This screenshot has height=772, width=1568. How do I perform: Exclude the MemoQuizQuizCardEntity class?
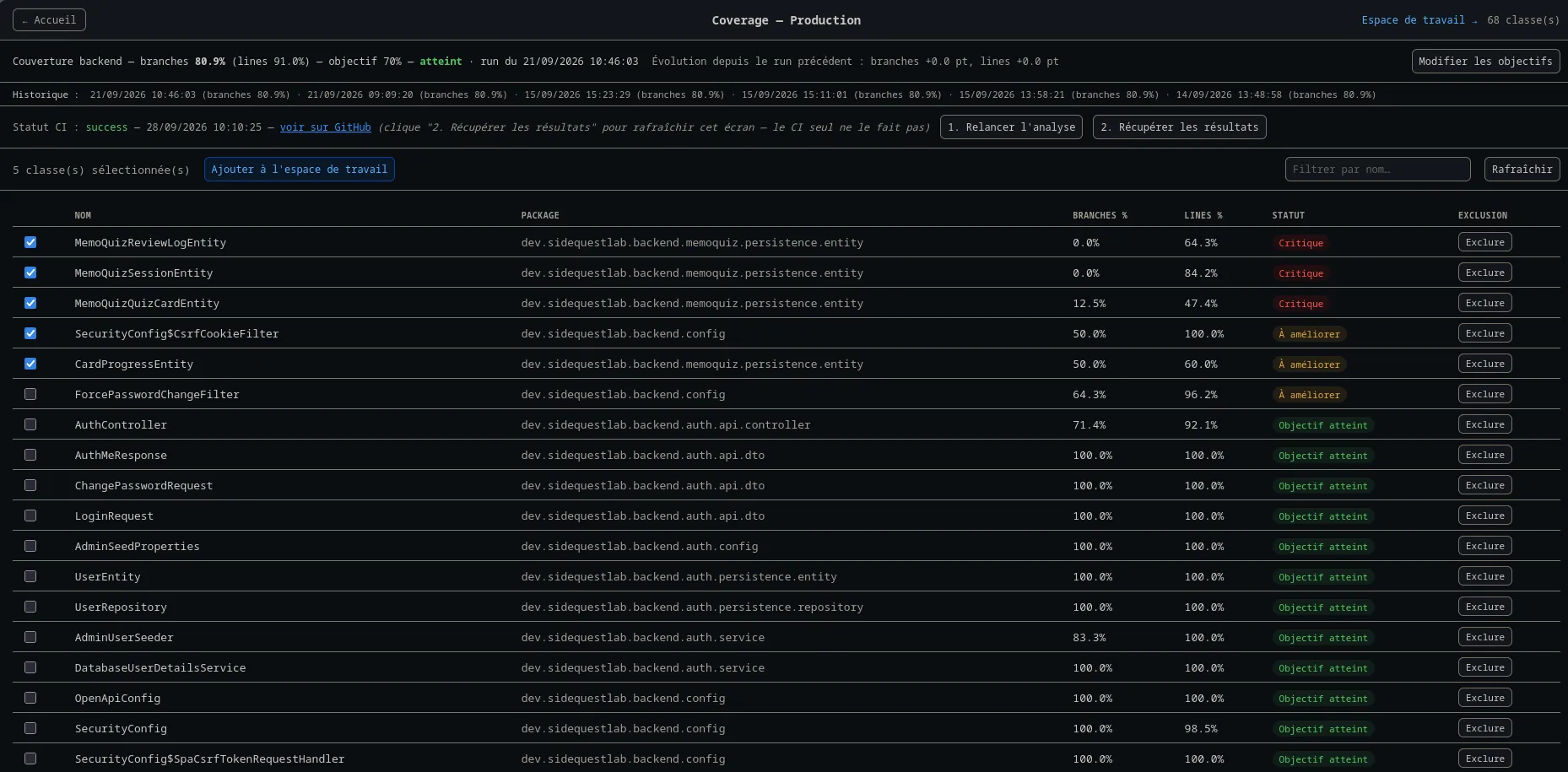click(1484, 303)
